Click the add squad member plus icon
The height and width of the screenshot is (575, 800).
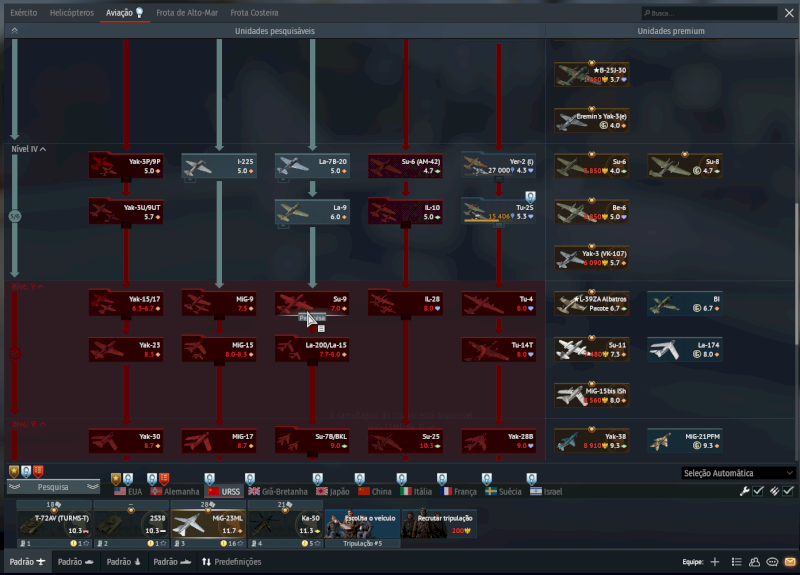coord(714,562)
